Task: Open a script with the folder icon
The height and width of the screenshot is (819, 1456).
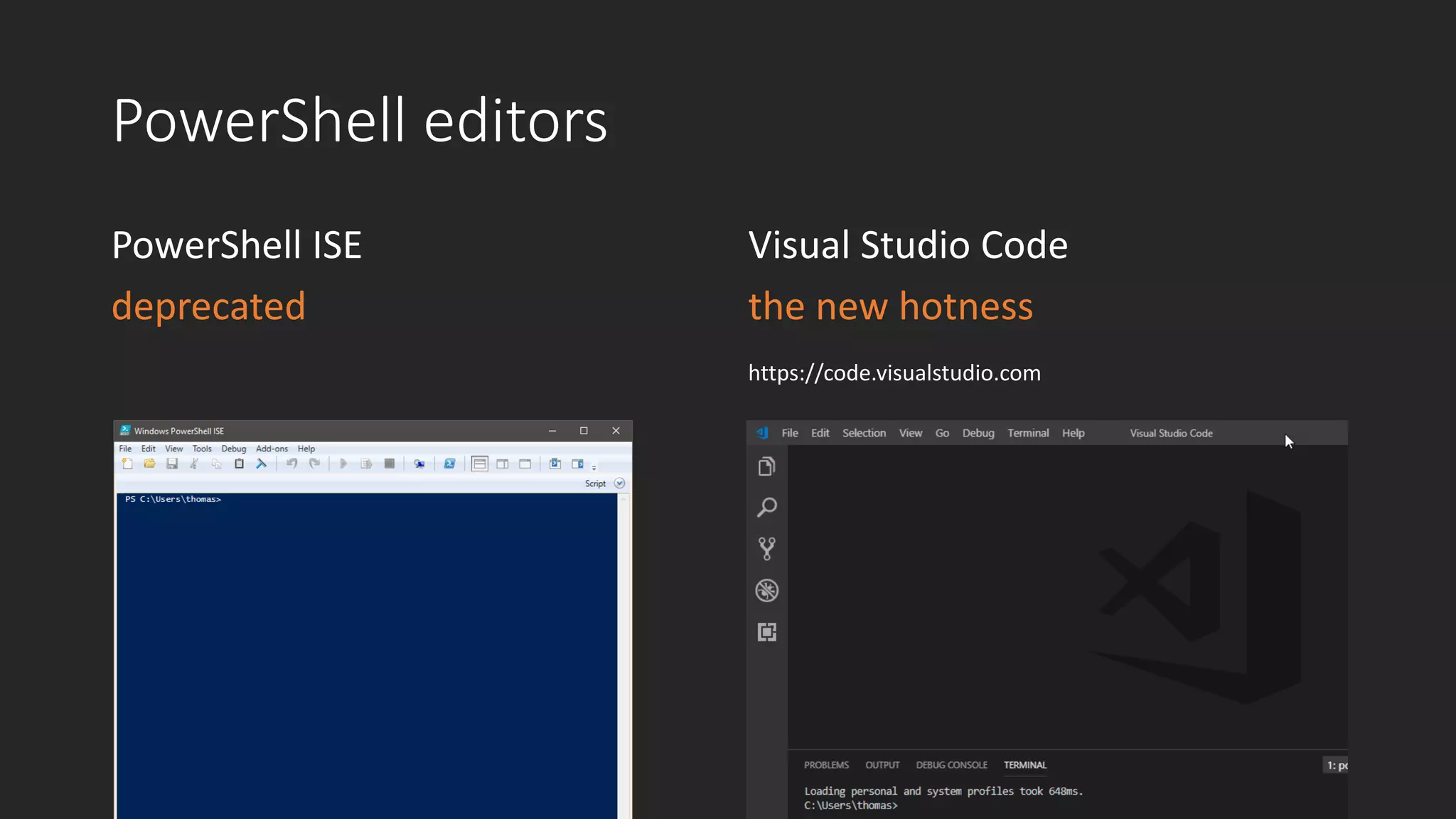Action: 149,464
